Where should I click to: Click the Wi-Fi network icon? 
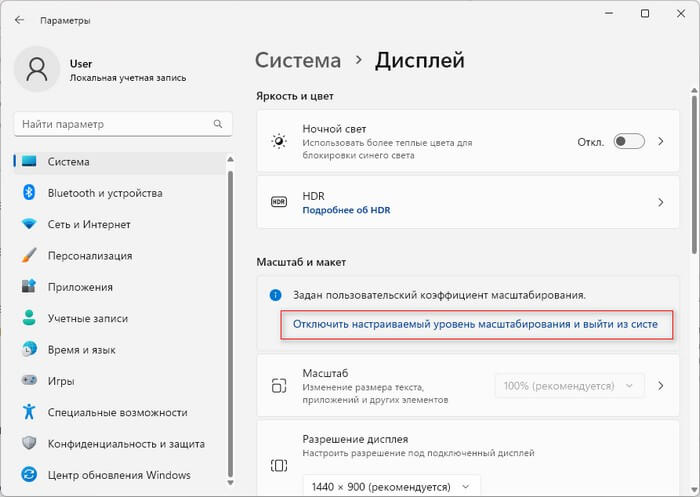pyautogui.click(x=29, y=224)
